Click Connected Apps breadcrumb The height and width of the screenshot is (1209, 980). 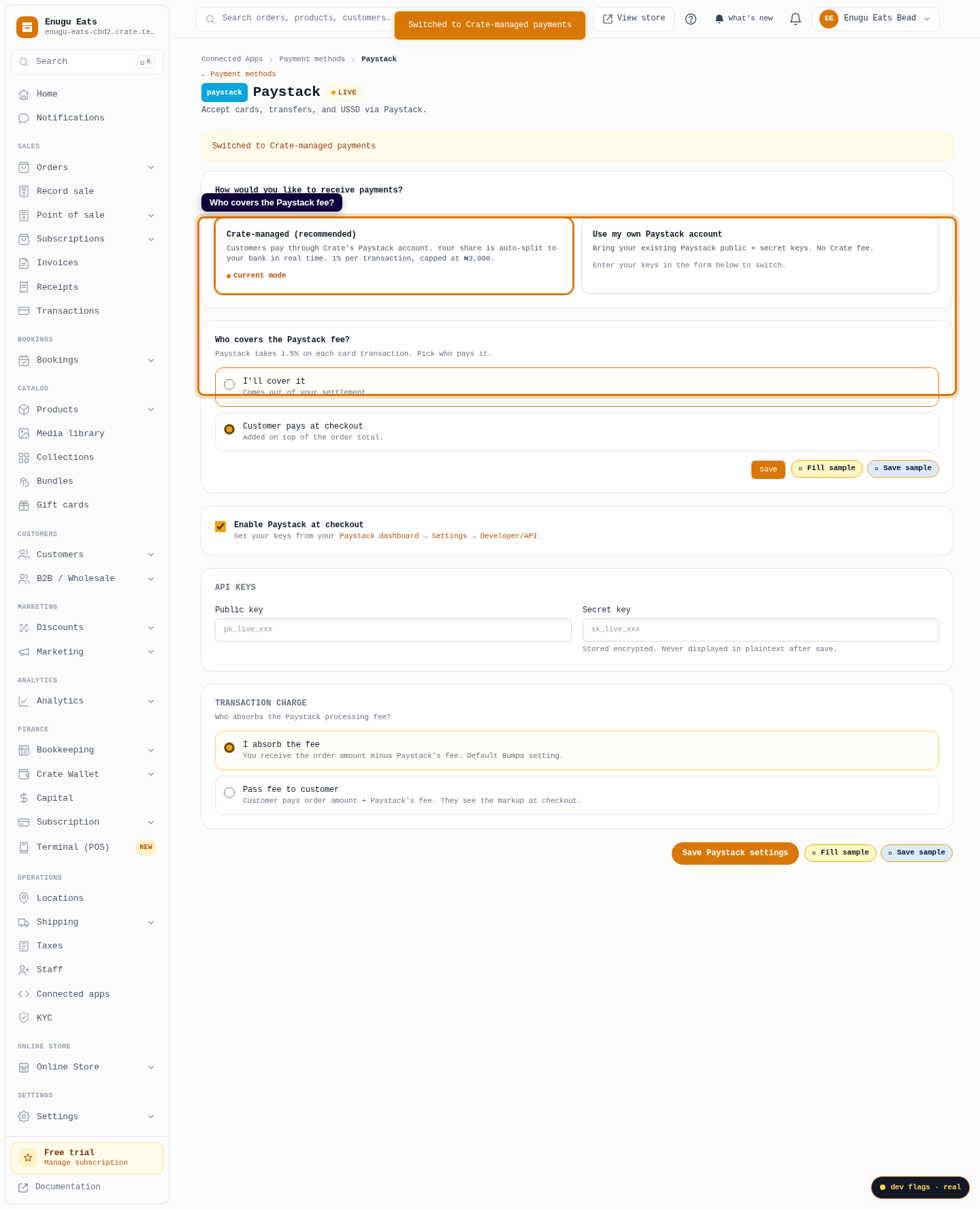click(x=232, y=59)
